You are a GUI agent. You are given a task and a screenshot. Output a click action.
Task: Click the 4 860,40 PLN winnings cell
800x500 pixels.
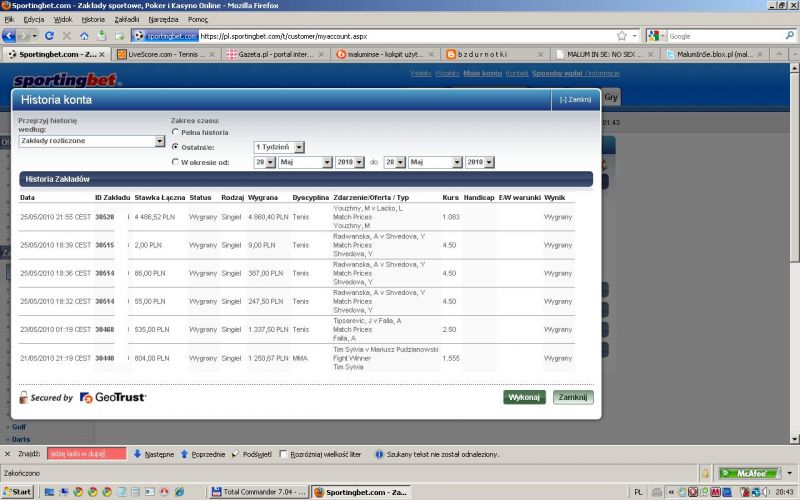tap(268, 217)
